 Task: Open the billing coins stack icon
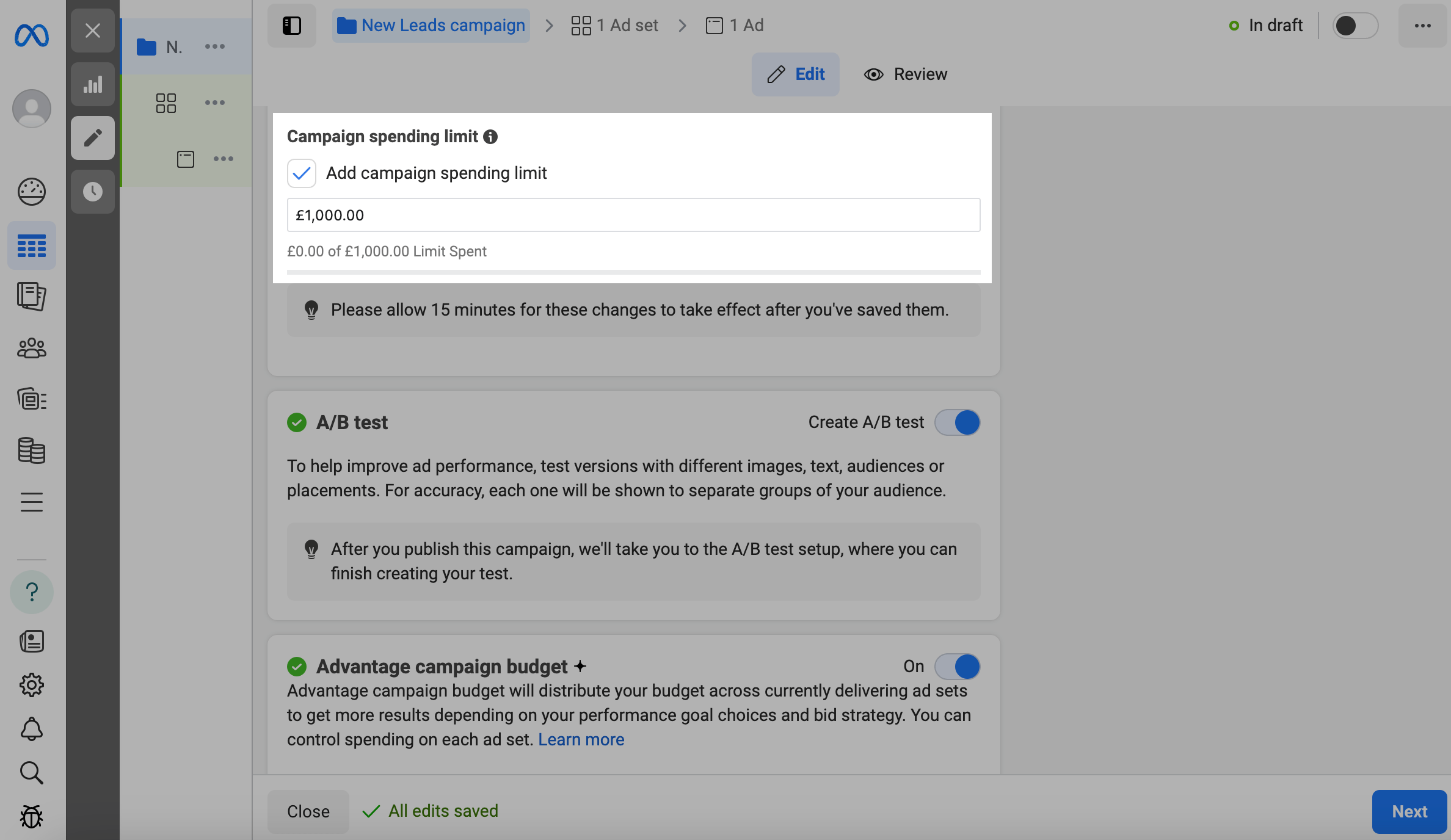coord(32,451)
